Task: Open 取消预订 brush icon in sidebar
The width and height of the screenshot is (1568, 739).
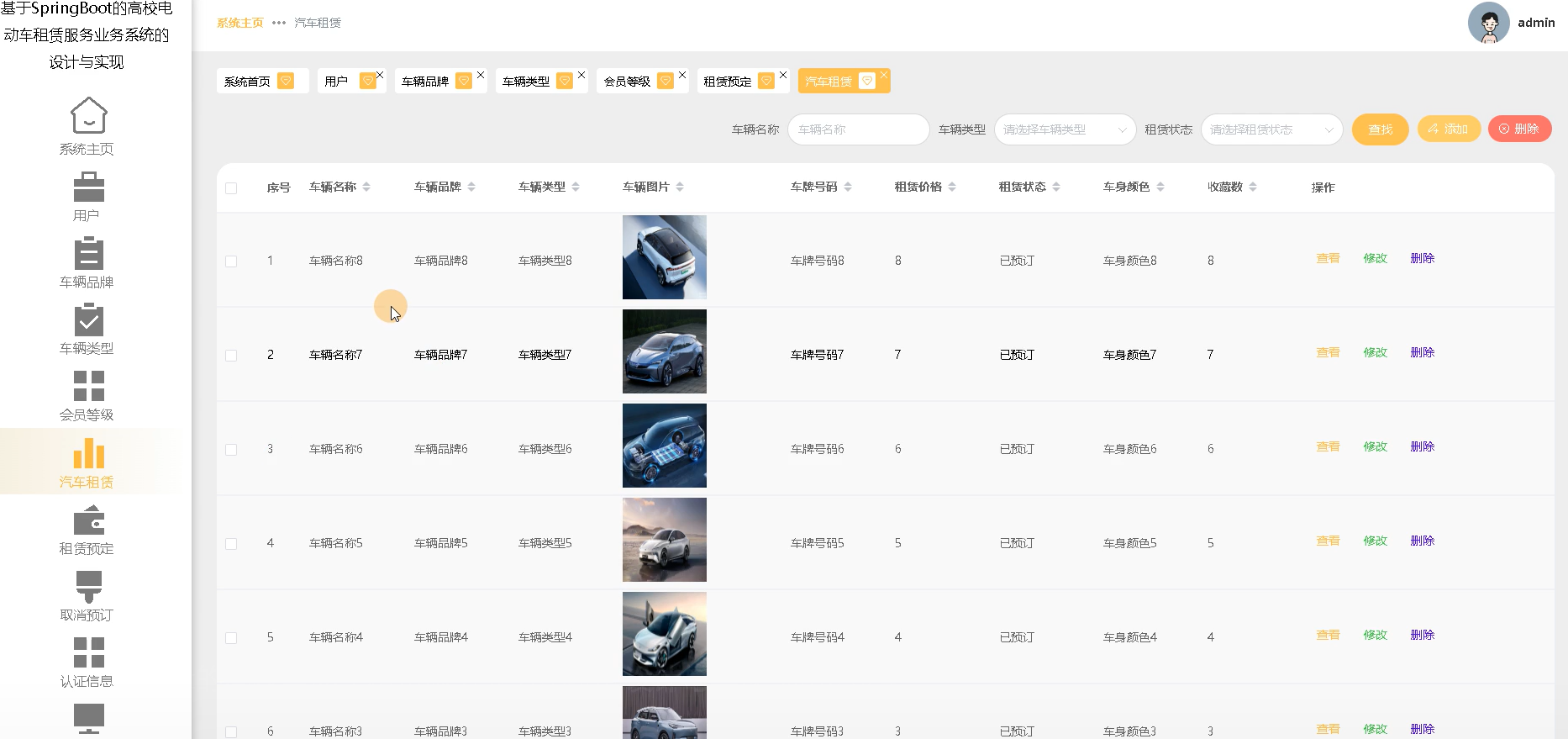Action: tap(88, 587)
